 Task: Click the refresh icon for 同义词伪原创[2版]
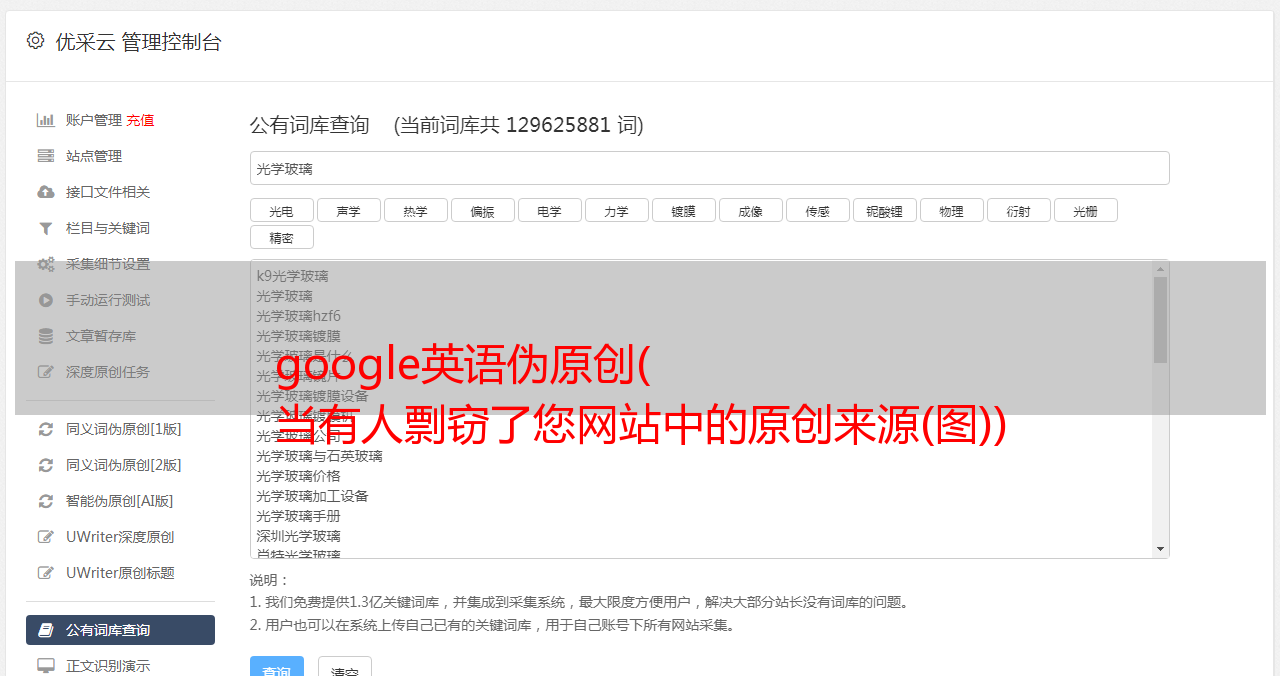click(x=46, y=465)
